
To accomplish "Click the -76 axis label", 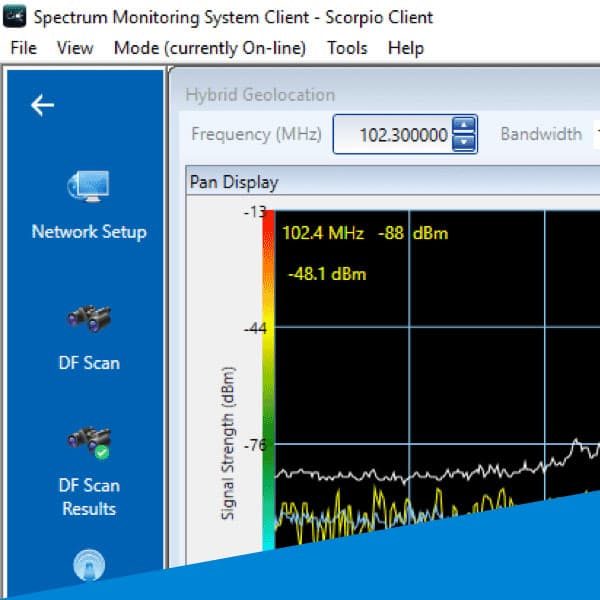I will pos(256,446).
